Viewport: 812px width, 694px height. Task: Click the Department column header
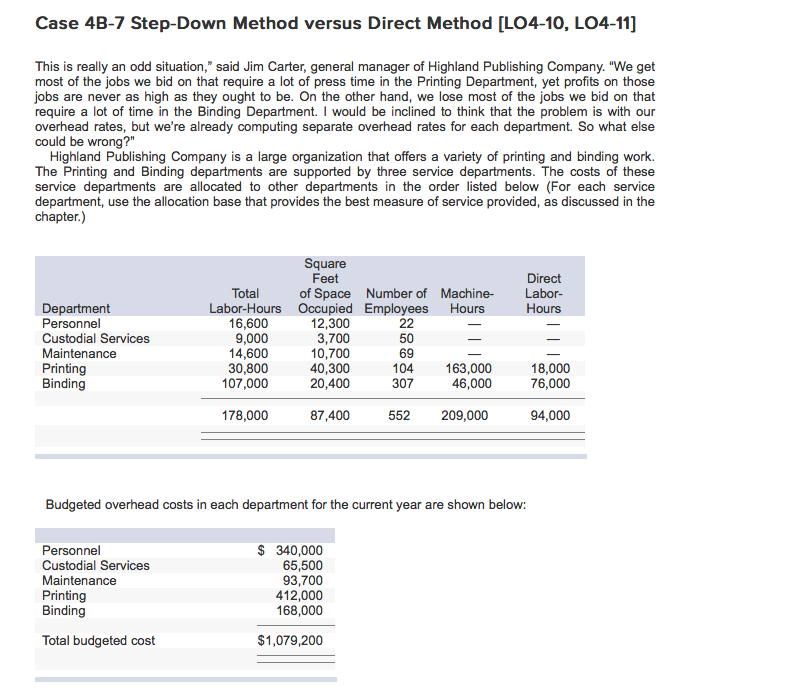[x=75, y=308]
